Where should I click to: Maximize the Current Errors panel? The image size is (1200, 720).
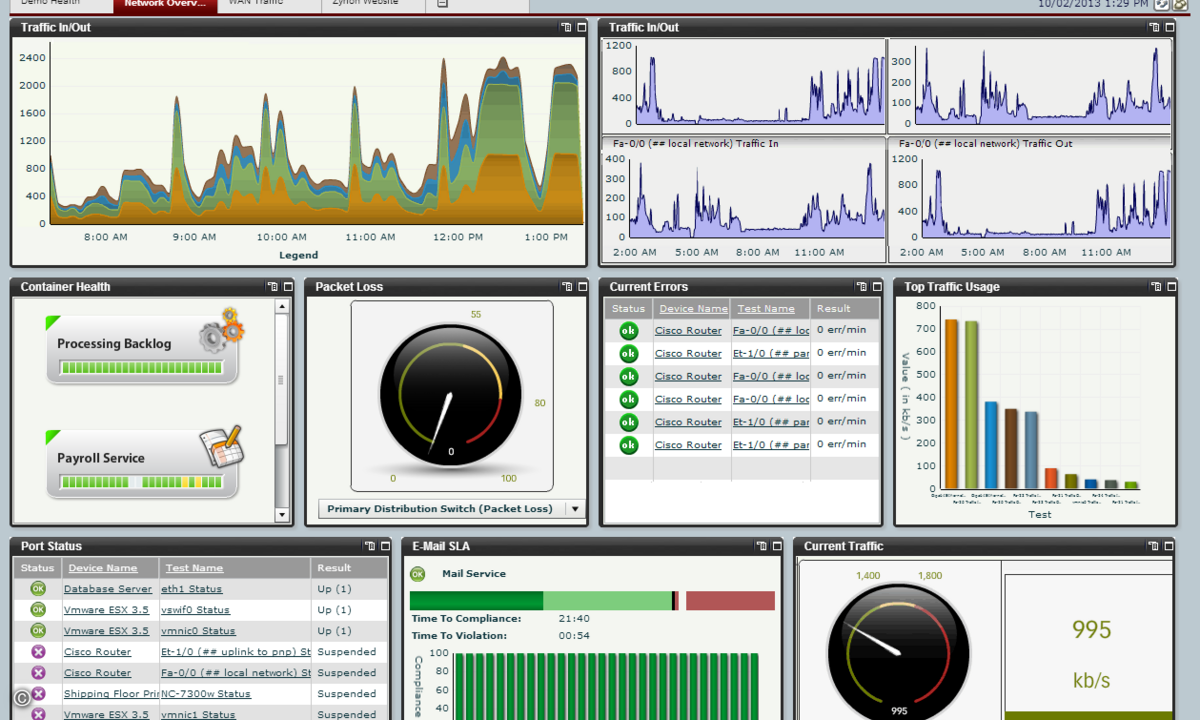[x=876, y=287]
